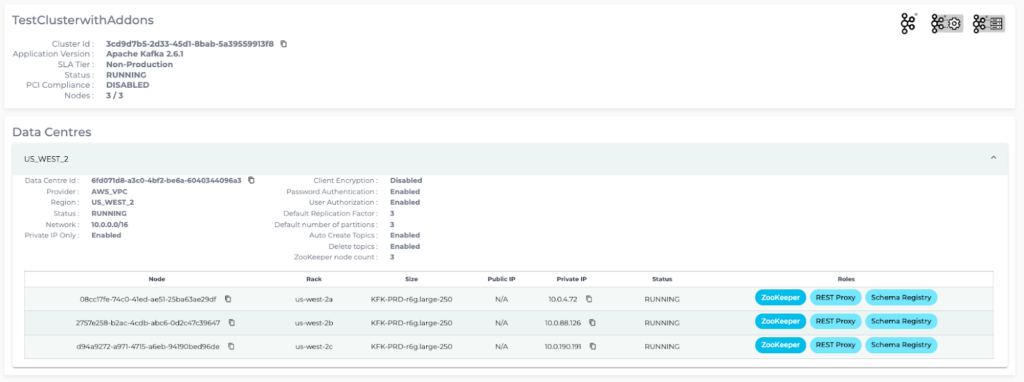The width and height of the screenshot is (1024, 382).
Task: Click the Nodes count 3 / 3
Action: coord(114,95)
